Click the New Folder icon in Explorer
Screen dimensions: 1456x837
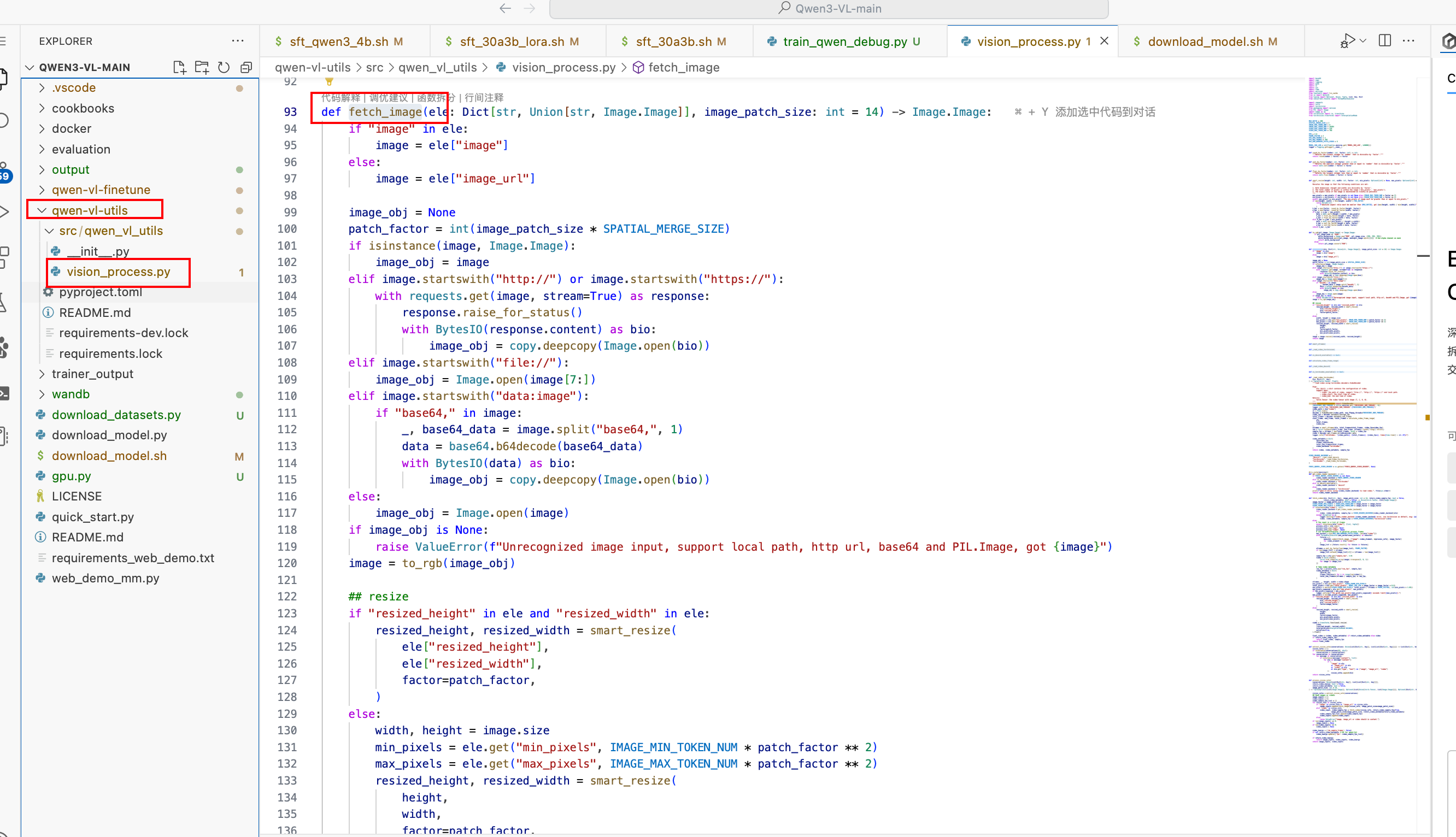click(x=201, y=67)
